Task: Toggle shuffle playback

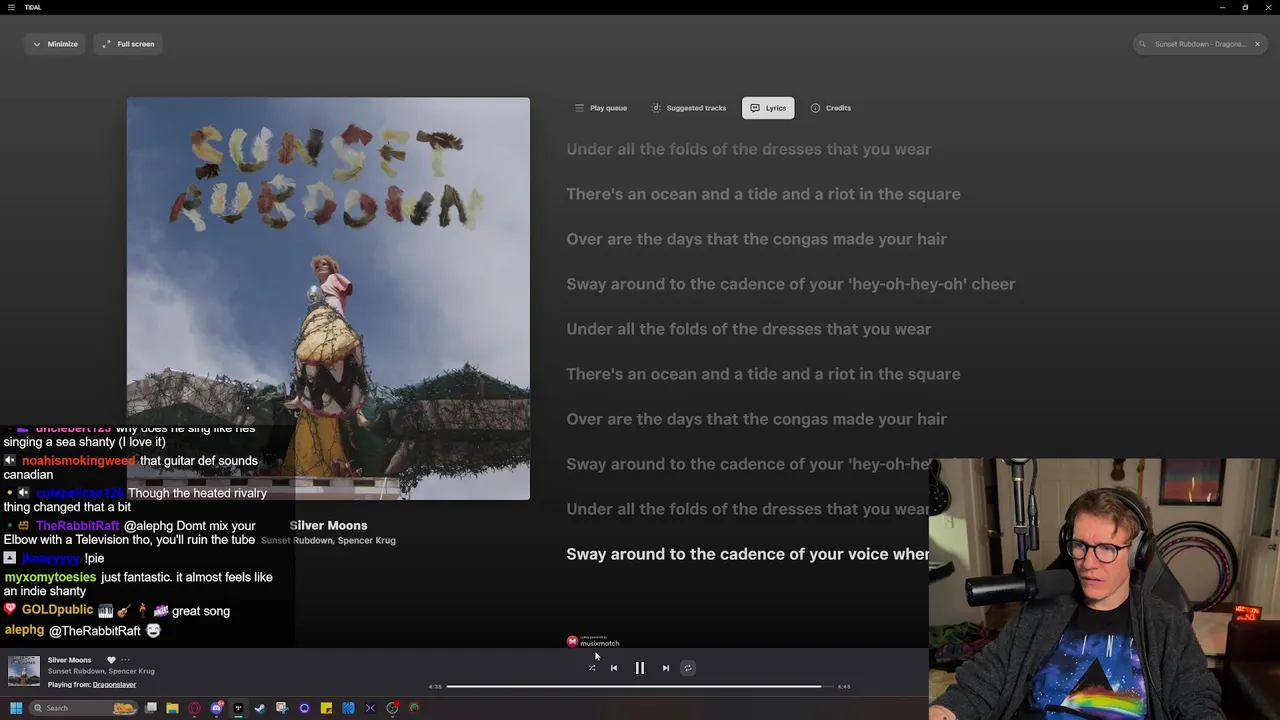Action: point(592,668)
